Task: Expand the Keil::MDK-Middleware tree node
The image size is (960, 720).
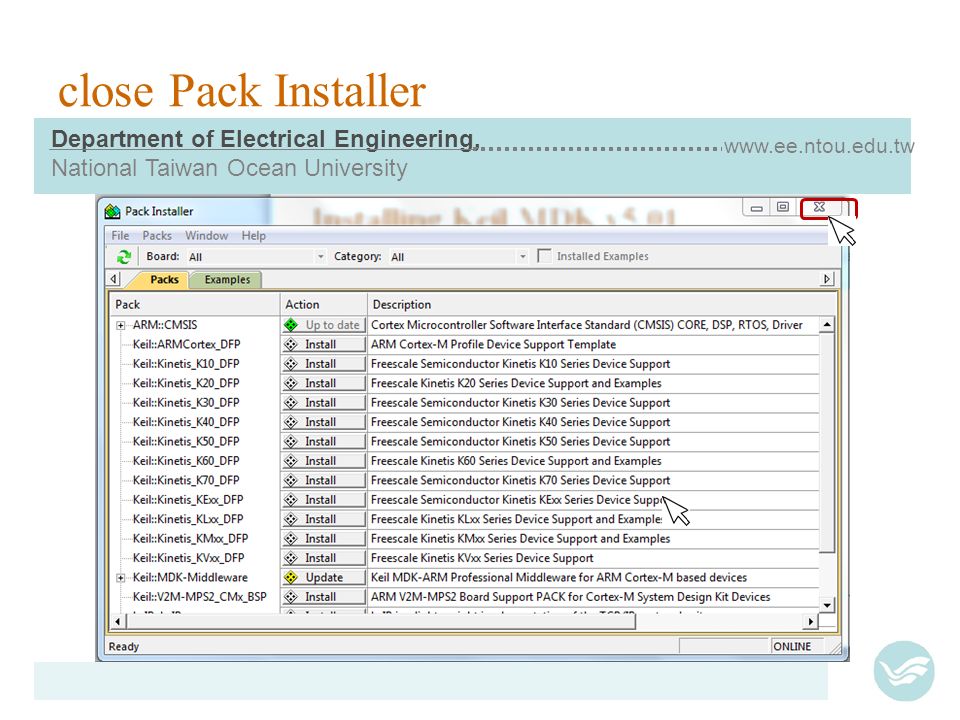Action: tap(121, 578)
